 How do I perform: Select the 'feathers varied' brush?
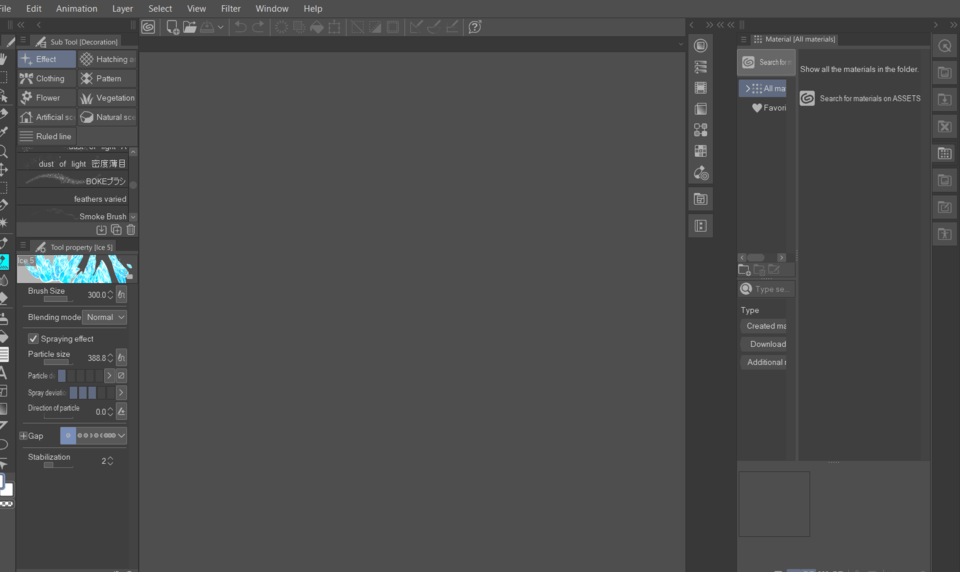[x=73, y=198]
